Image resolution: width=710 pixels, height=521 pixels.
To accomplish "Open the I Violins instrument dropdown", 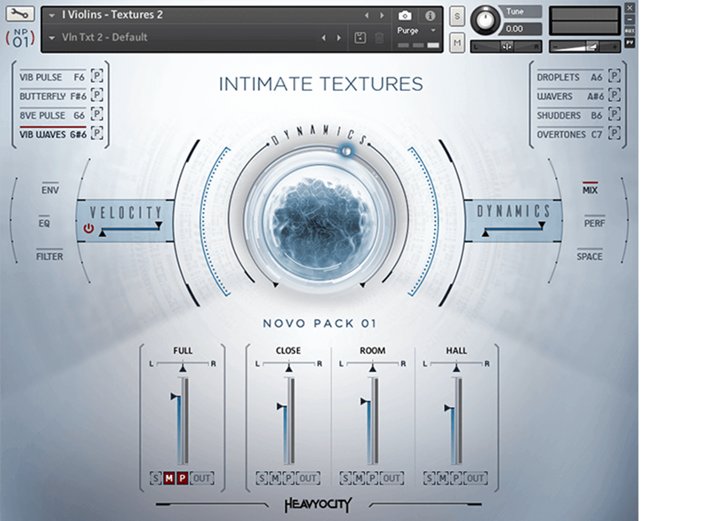I will tap(52, 15).
